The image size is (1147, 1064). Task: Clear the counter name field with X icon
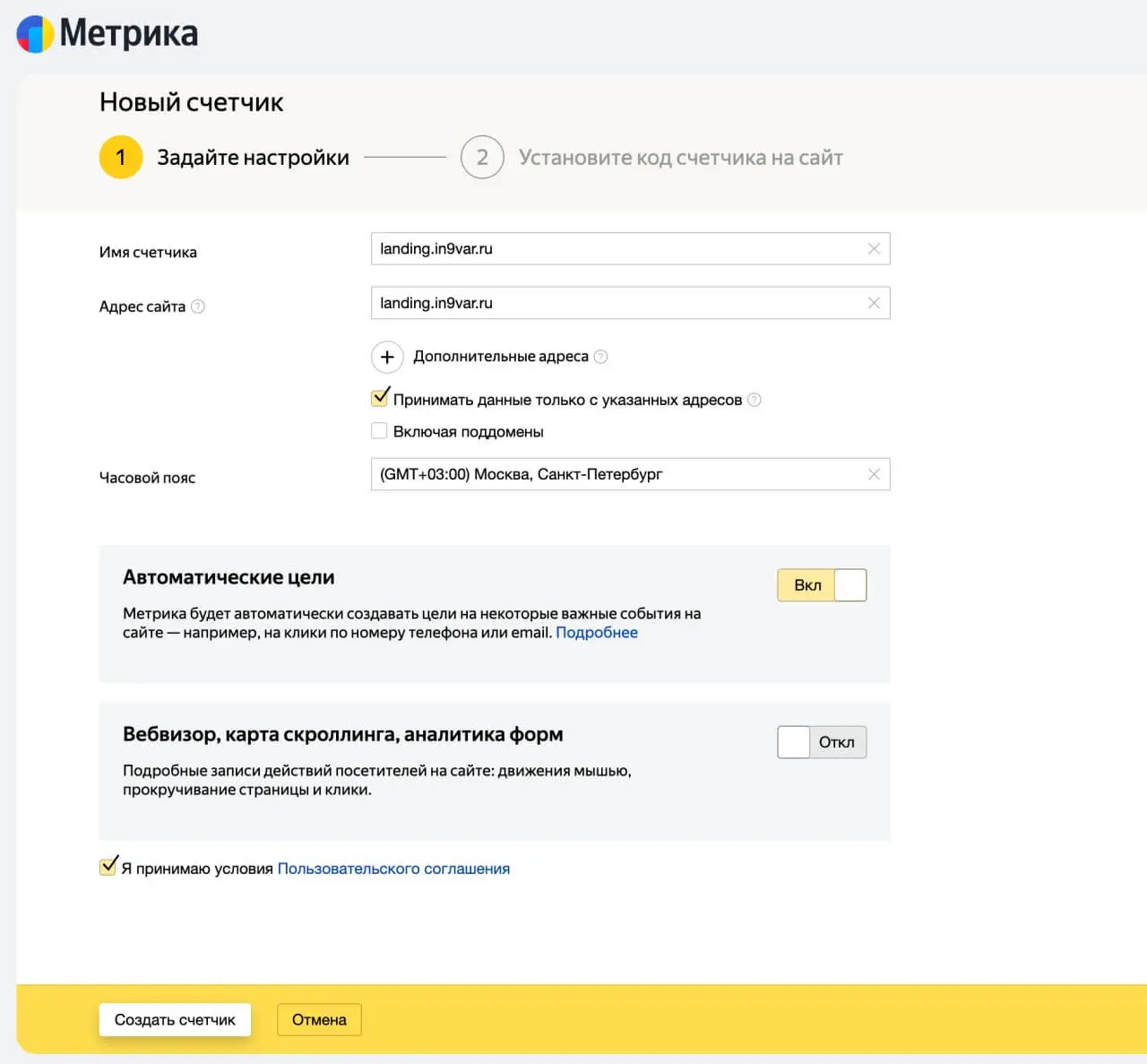click(x=874, y=248)
